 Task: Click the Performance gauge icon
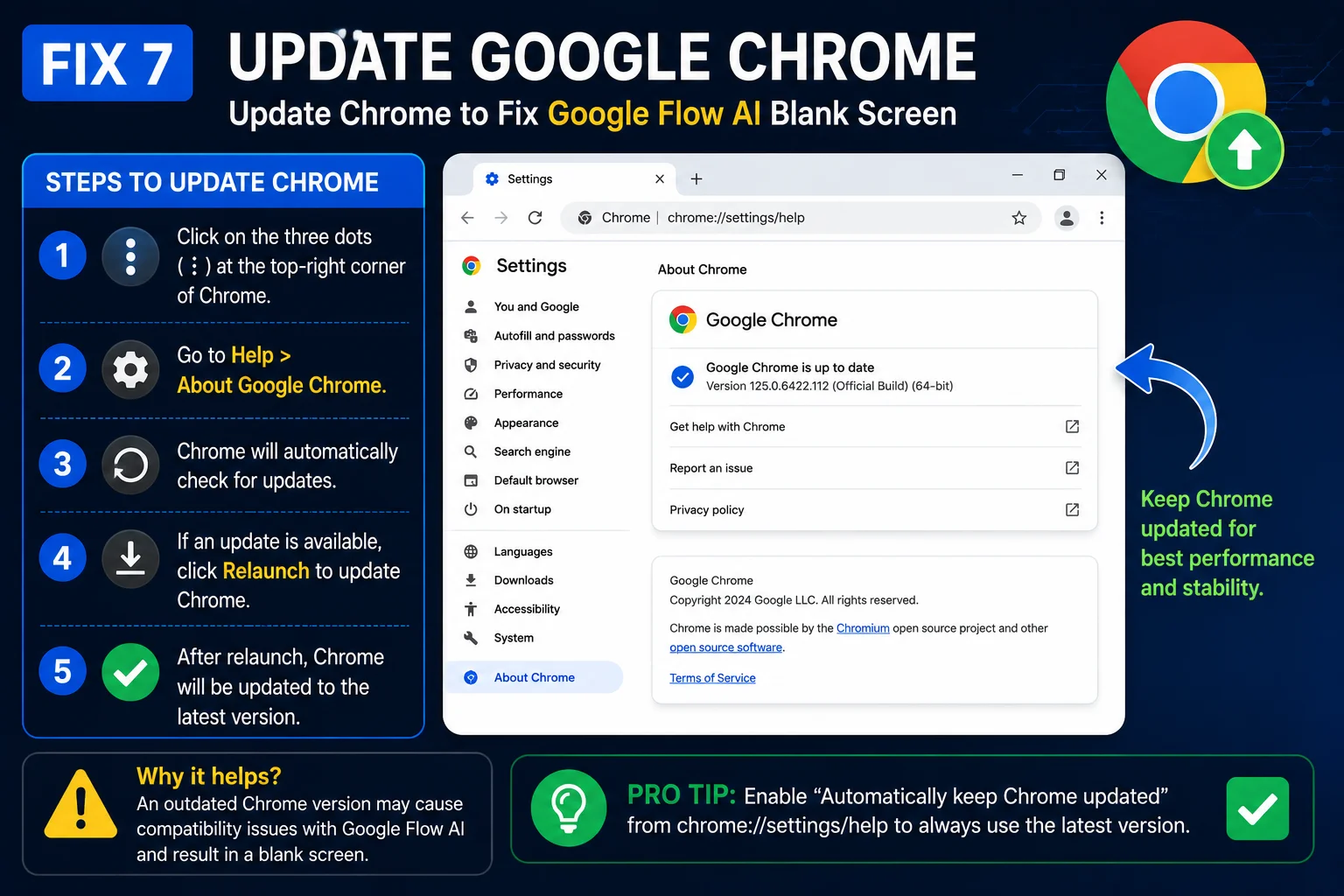(x=471, y=394)
